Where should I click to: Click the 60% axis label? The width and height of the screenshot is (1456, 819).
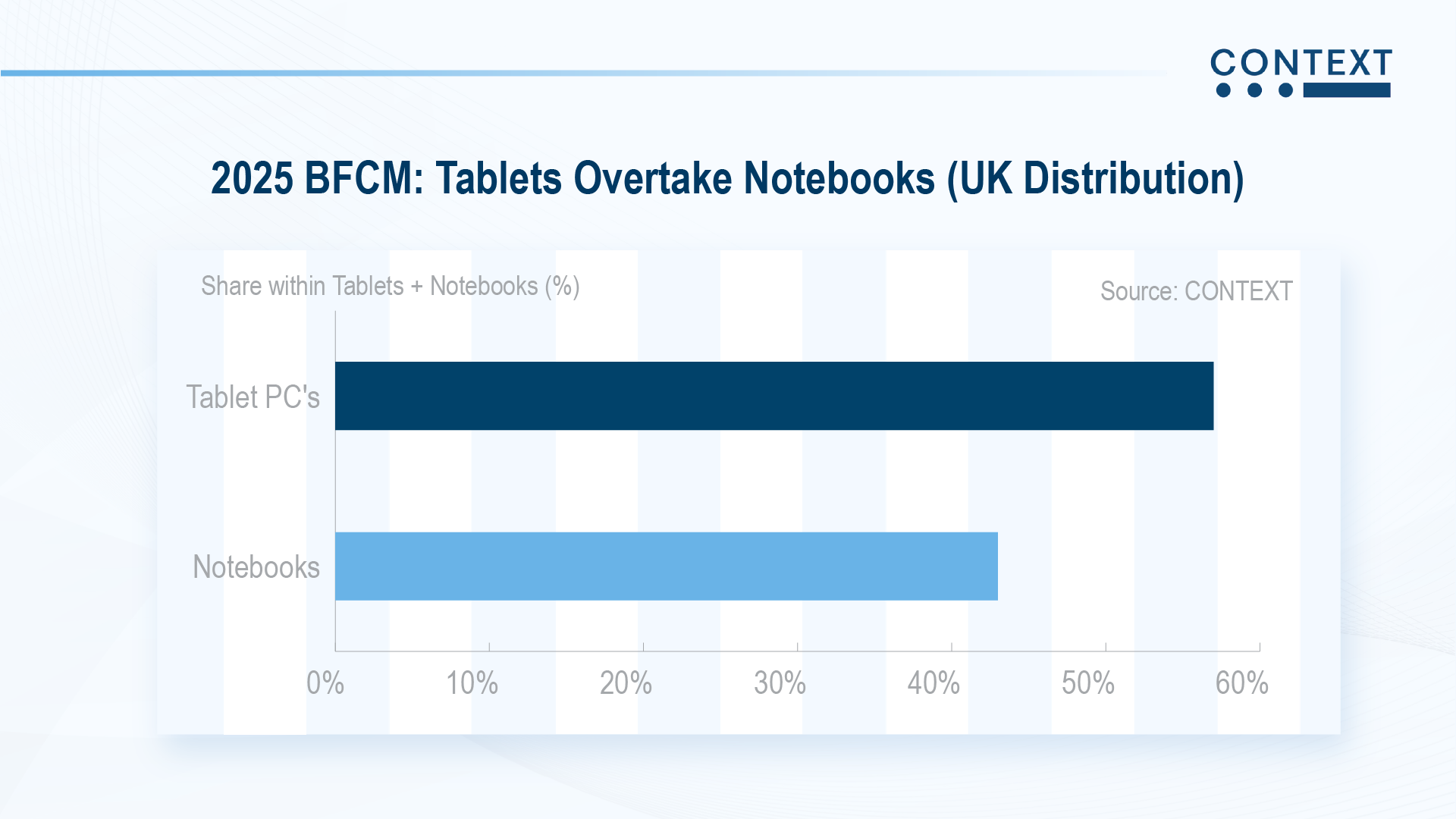[1241, 683]
